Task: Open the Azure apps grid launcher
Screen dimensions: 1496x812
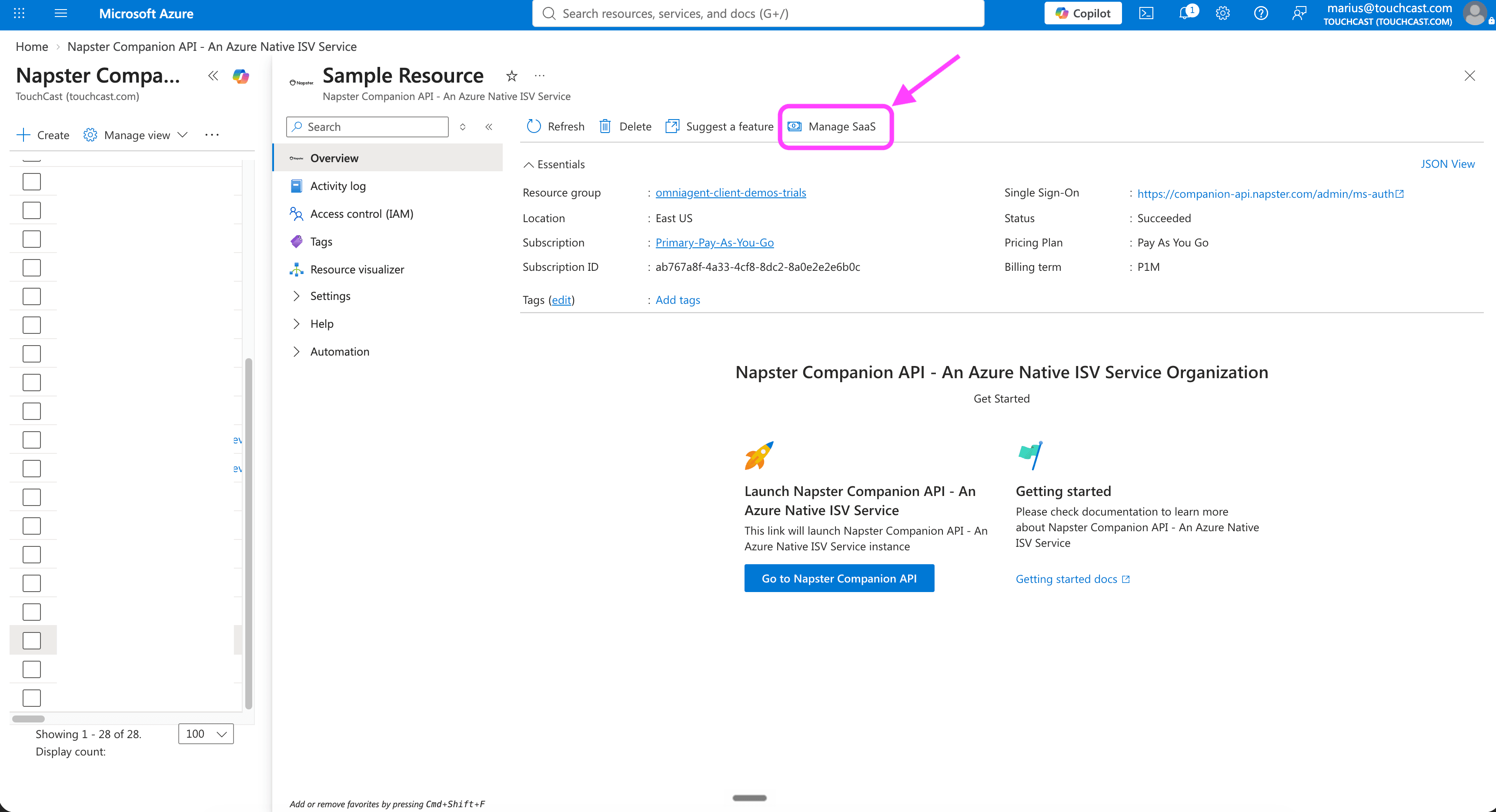Action: [19, 13]
